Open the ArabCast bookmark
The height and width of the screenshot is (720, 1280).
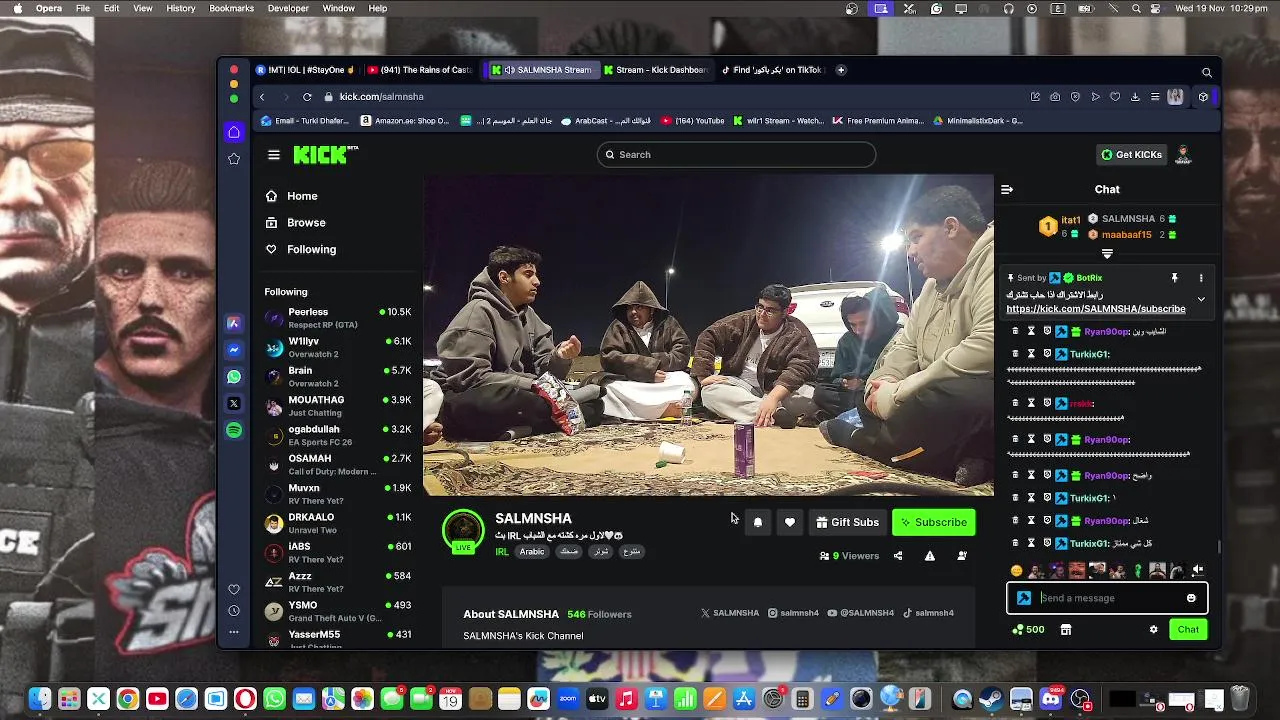pos(606,121)
